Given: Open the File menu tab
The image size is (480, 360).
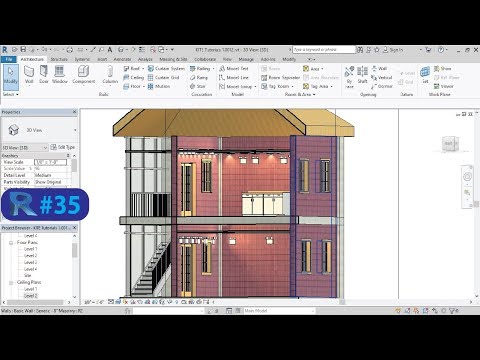Looking at the screenshot, I should click(9, 59).
